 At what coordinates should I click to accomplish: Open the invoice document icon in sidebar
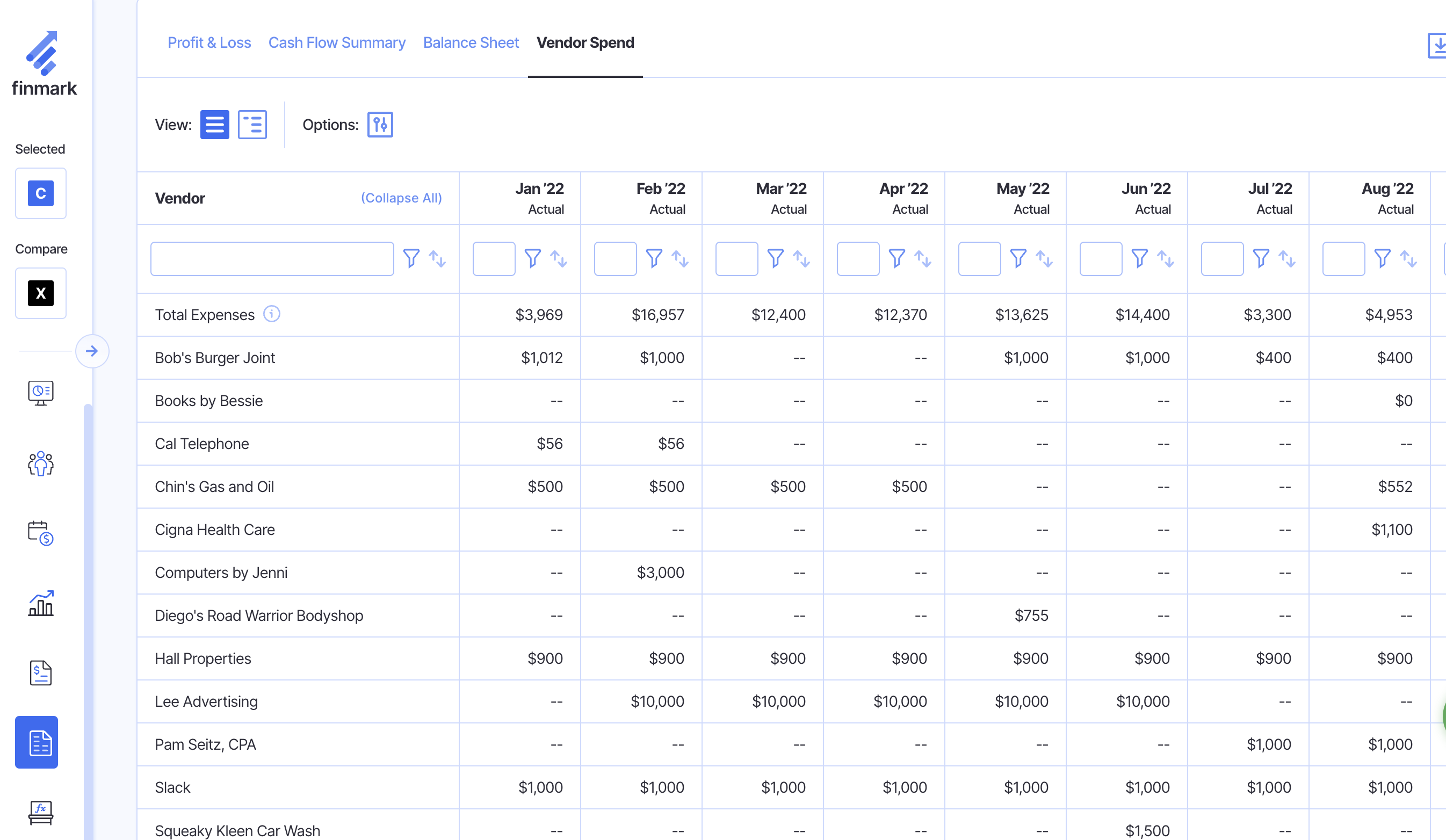(40, 672)
